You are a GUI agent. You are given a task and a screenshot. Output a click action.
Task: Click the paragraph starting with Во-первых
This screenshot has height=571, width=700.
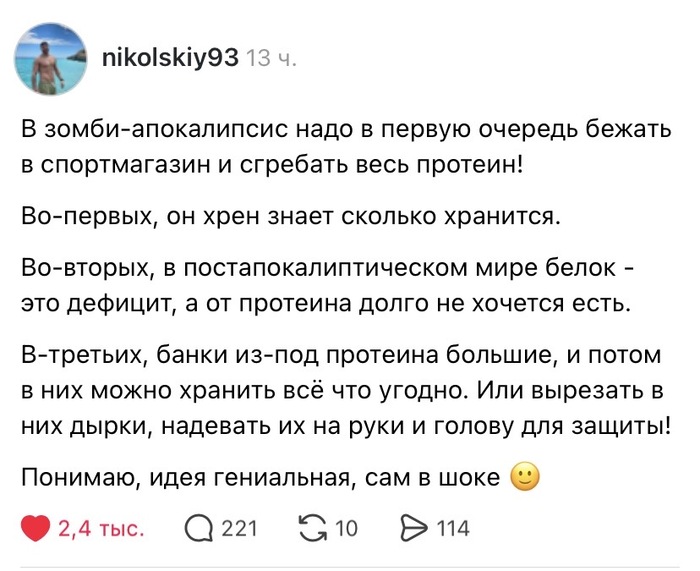[290, 217]
